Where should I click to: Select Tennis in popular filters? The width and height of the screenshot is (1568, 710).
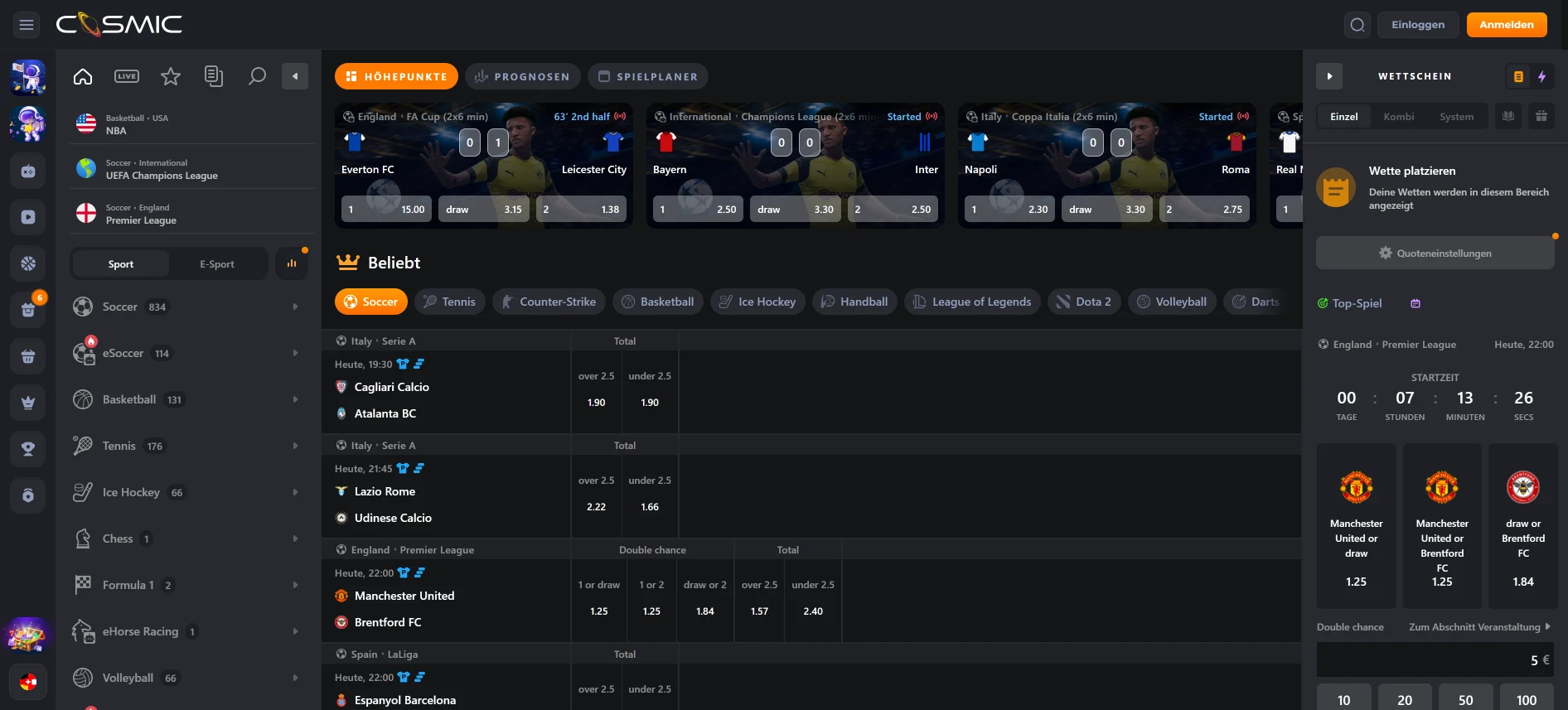pyautogui.click(x=450, y=302)
